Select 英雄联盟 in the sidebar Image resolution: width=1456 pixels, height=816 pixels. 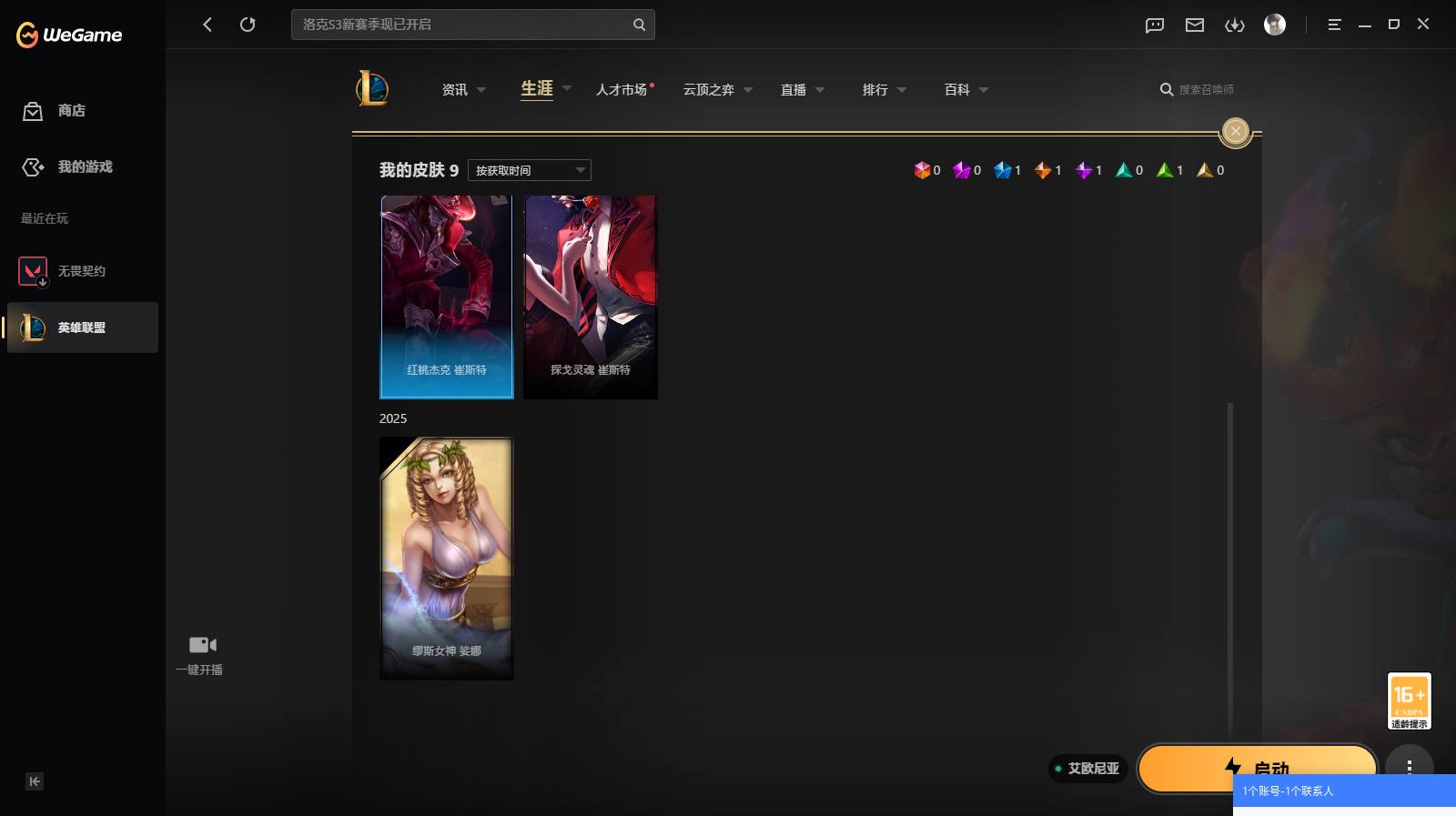[82, 327]
